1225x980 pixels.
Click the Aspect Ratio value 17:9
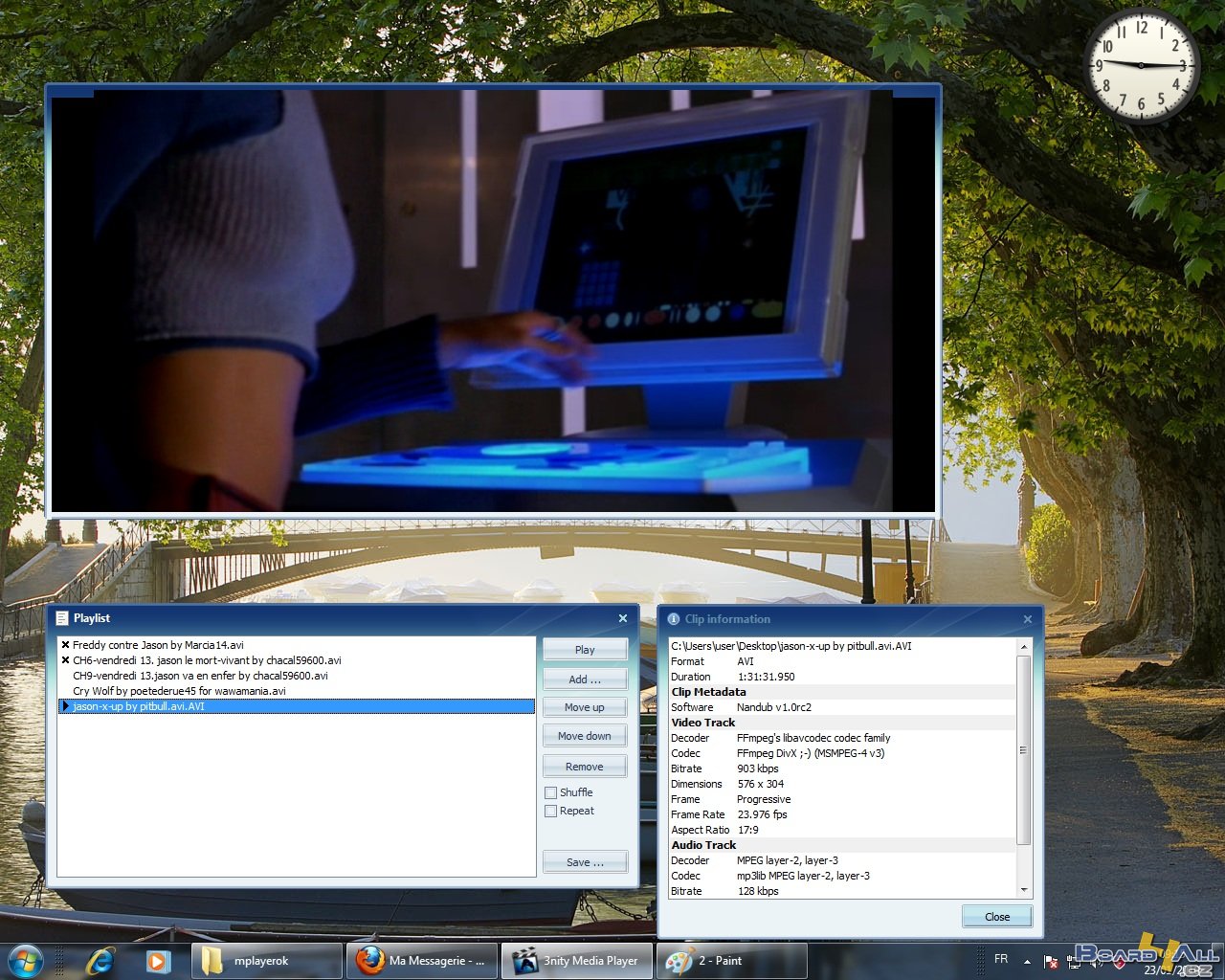[748, 830]
